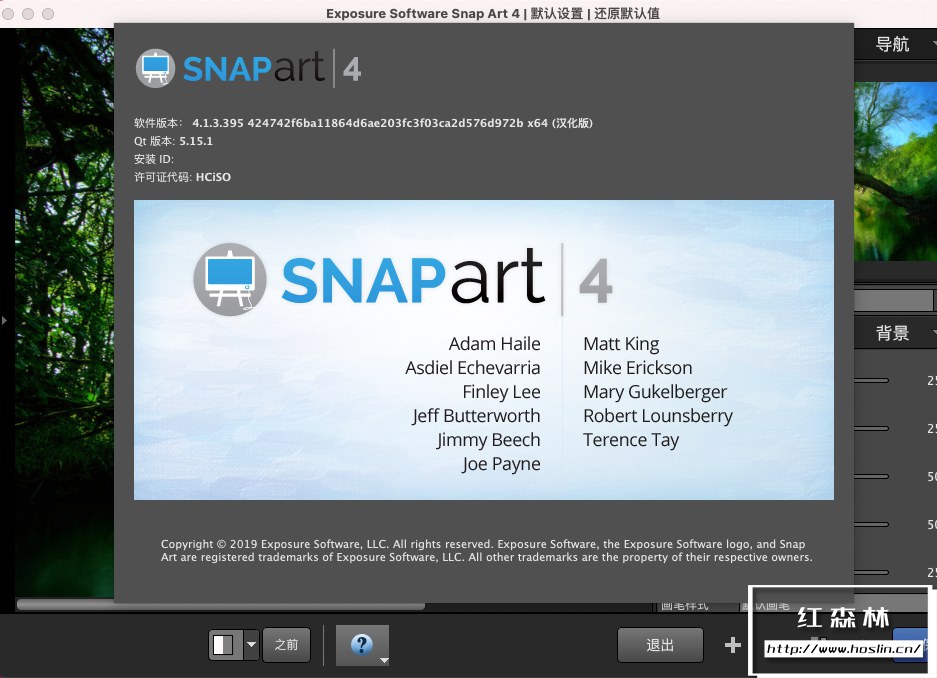This screenshot has height=678, width=937.
Task: Click the large number 4 in splash banner
Action: coord(596,281)
